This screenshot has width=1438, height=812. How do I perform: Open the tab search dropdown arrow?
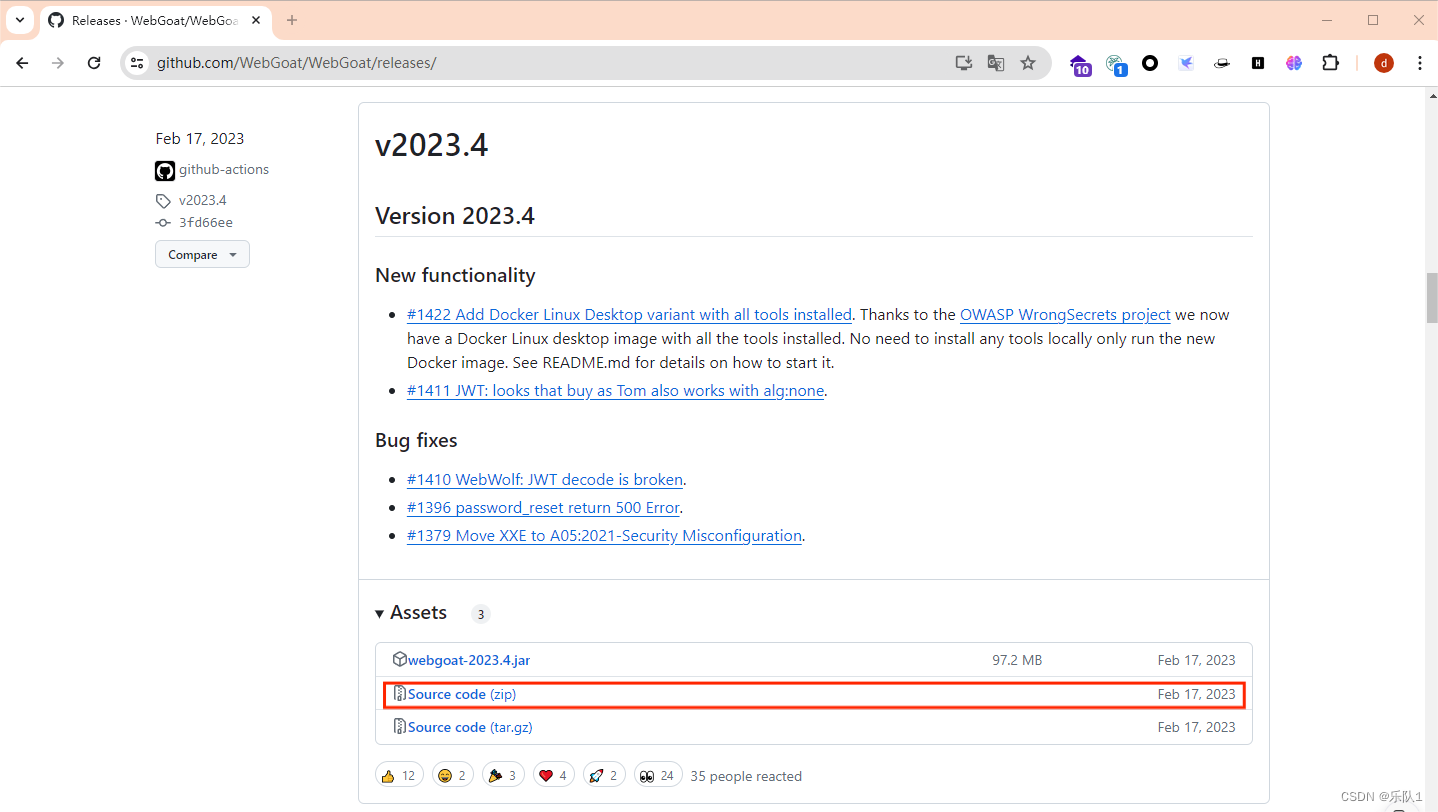point(19,20)
